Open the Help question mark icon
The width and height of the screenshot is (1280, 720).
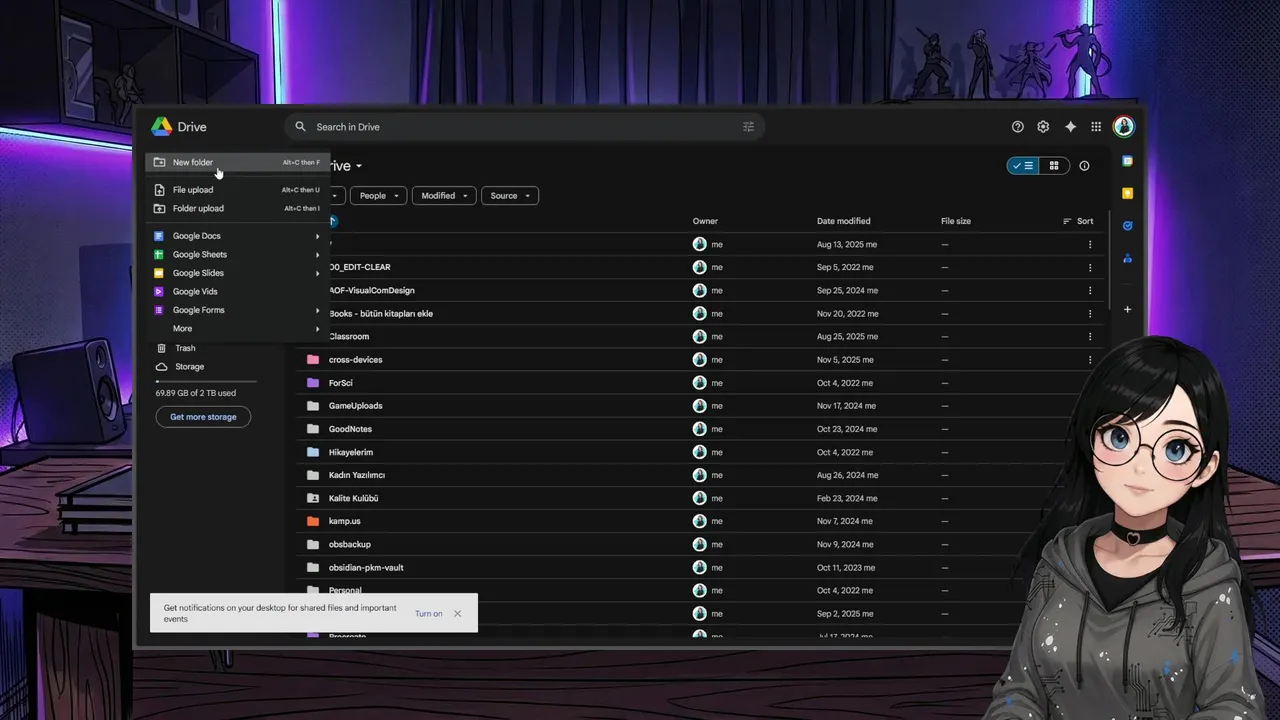1018,127
